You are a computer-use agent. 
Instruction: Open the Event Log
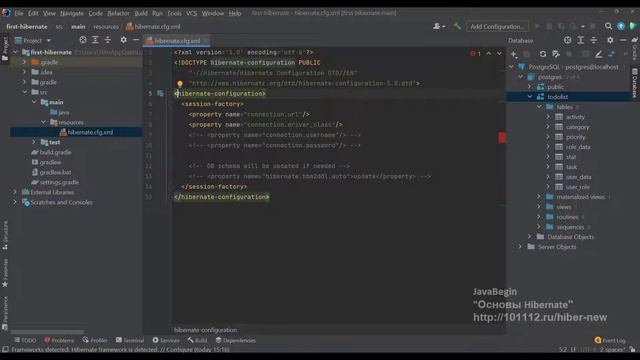point(610,340)
